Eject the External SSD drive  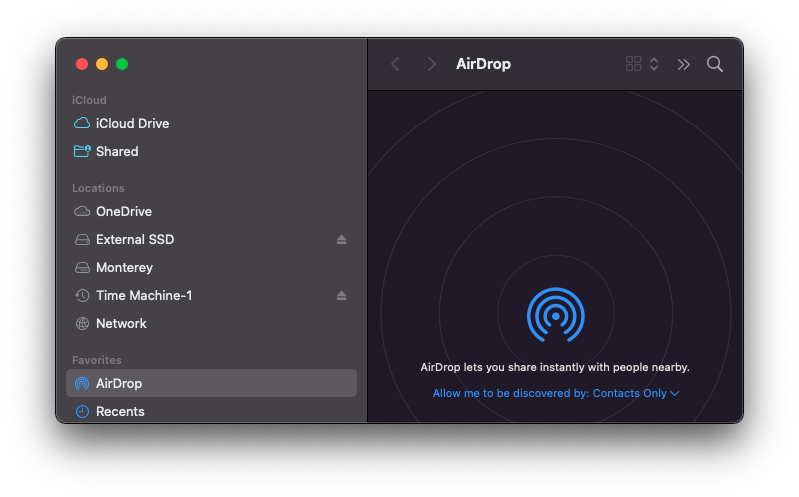(x=341, y=240)
